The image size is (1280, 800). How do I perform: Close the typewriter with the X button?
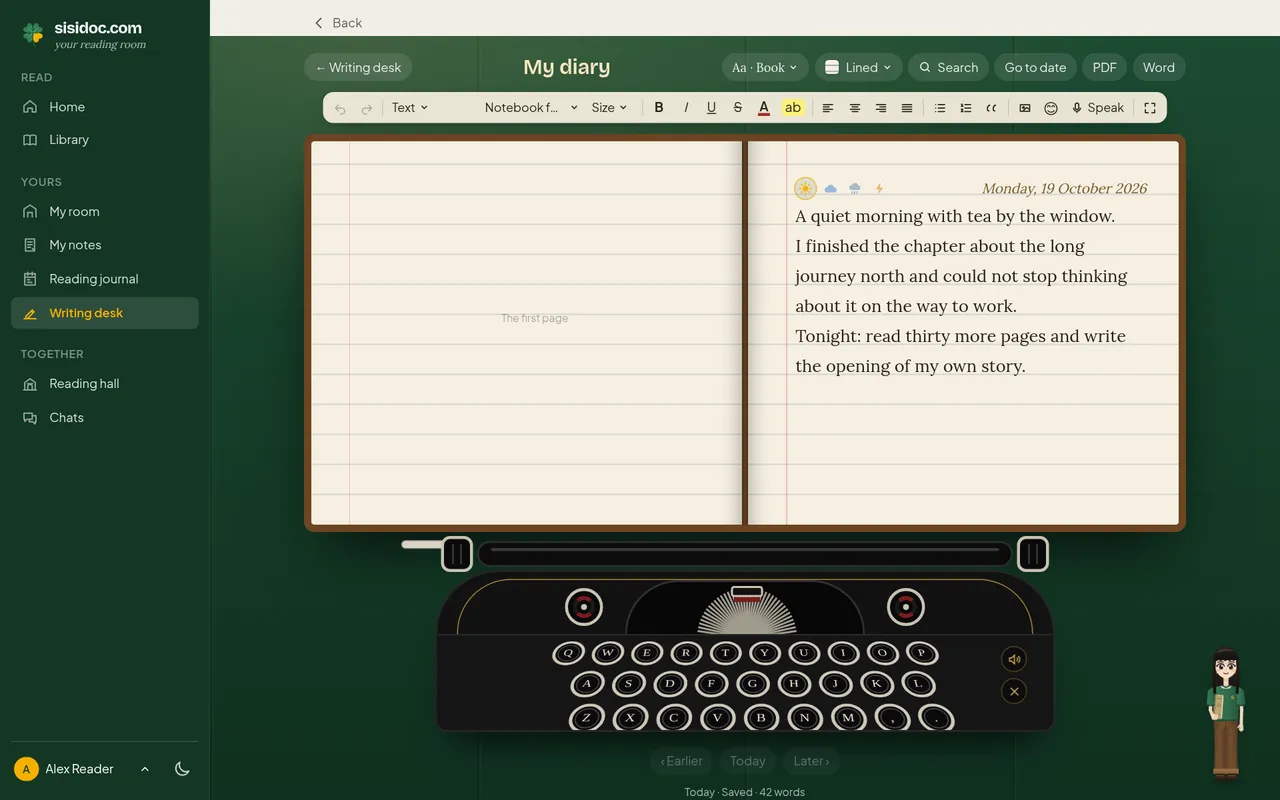[x=1014, y=691]
